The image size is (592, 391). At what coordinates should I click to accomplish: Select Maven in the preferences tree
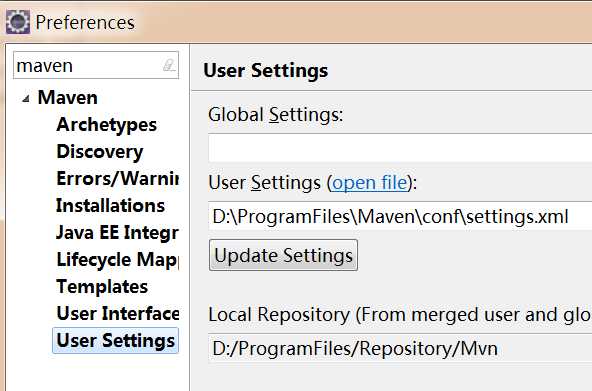[68, 98]
